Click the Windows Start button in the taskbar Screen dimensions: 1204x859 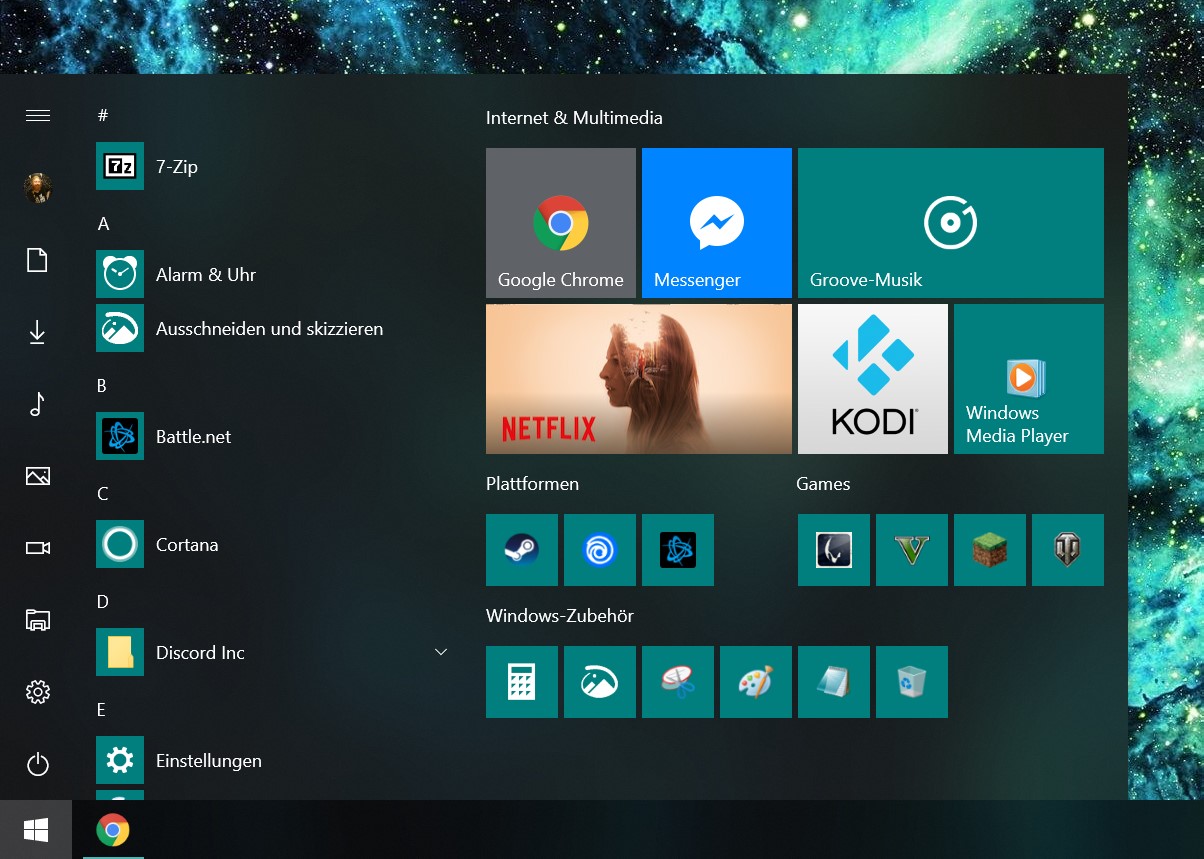tap(36, 829)
